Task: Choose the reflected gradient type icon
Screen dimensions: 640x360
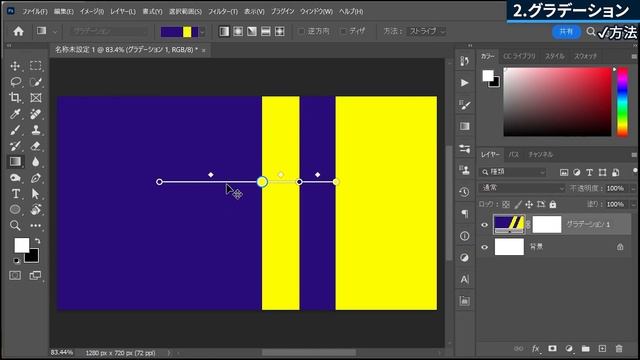Action: [266, 31]
